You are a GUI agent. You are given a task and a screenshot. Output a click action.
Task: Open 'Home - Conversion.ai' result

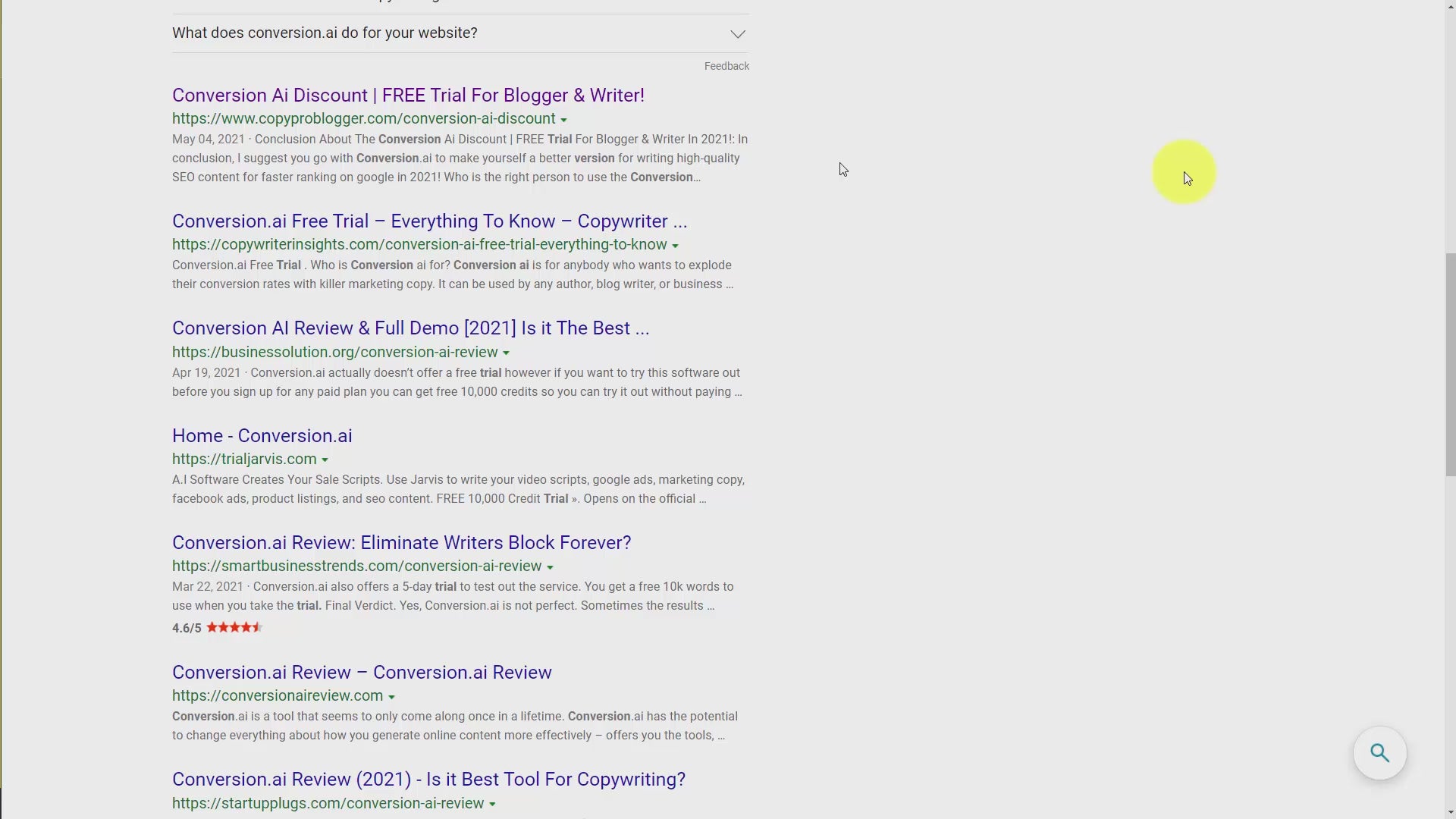(x=262, y=436)
